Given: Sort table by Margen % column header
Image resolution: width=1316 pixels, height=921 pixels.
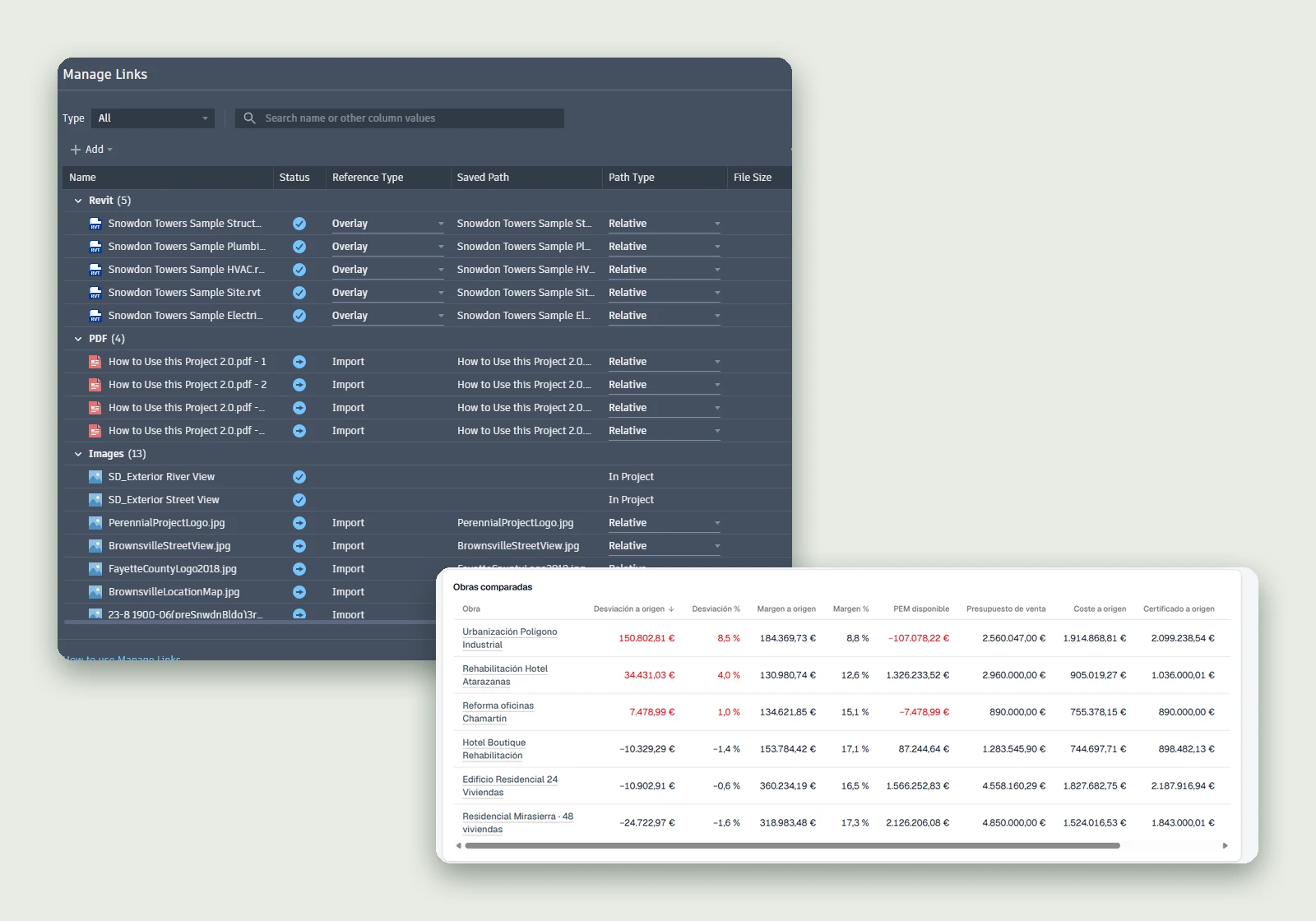Looking at the screenshot, I should pos(850,609).
